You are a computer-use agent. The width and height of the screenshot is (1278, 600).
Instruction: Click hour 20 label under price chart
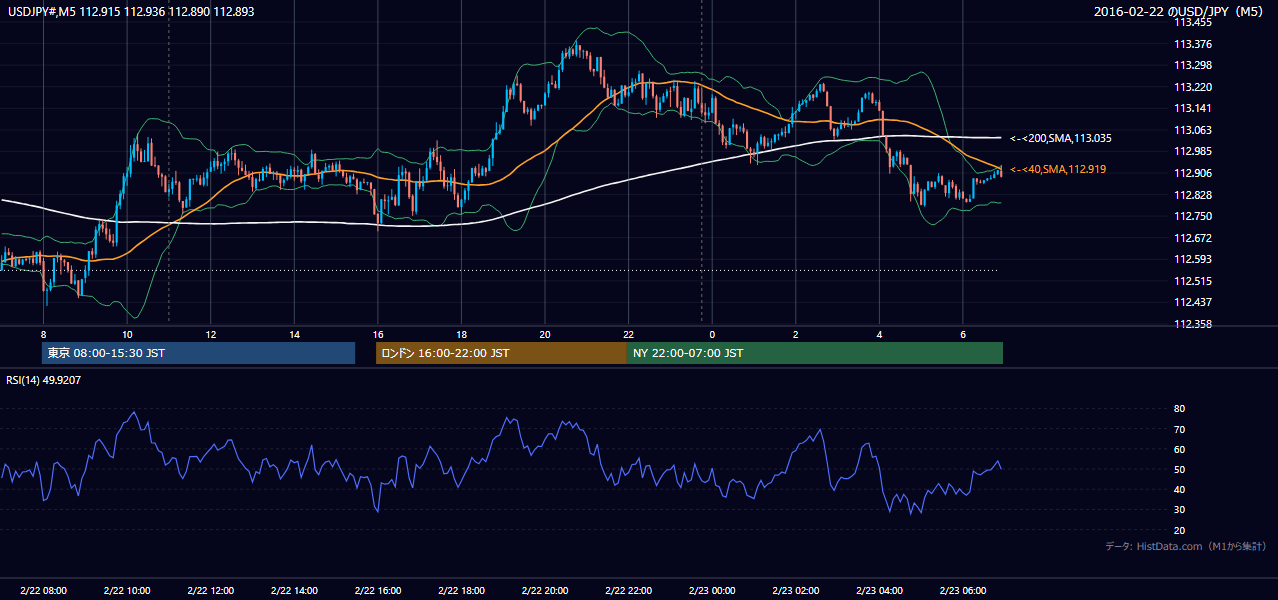[x=544, y=334]
